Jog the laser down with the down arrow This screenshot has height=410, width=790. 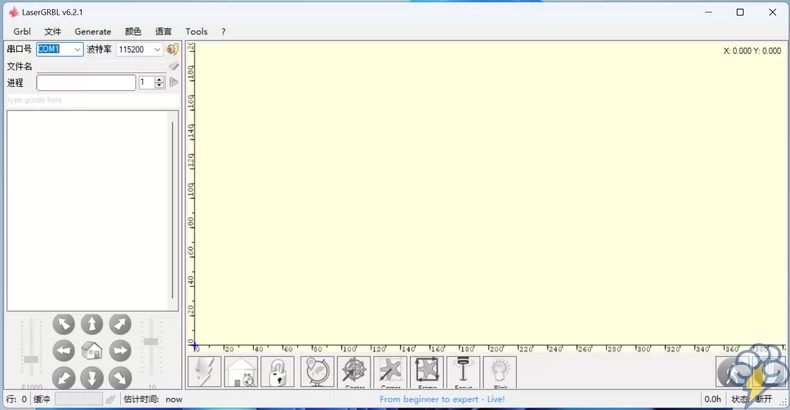pyautogui.click(x=92, y=378)
